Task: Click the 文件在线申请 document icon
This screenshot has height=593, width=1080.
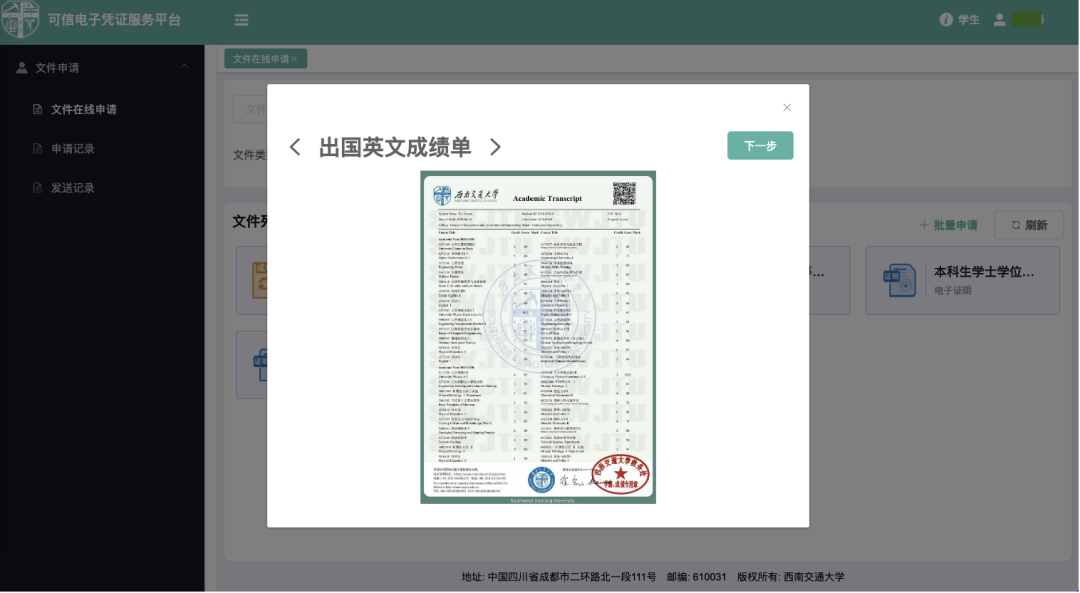Action: pos(37,109)
